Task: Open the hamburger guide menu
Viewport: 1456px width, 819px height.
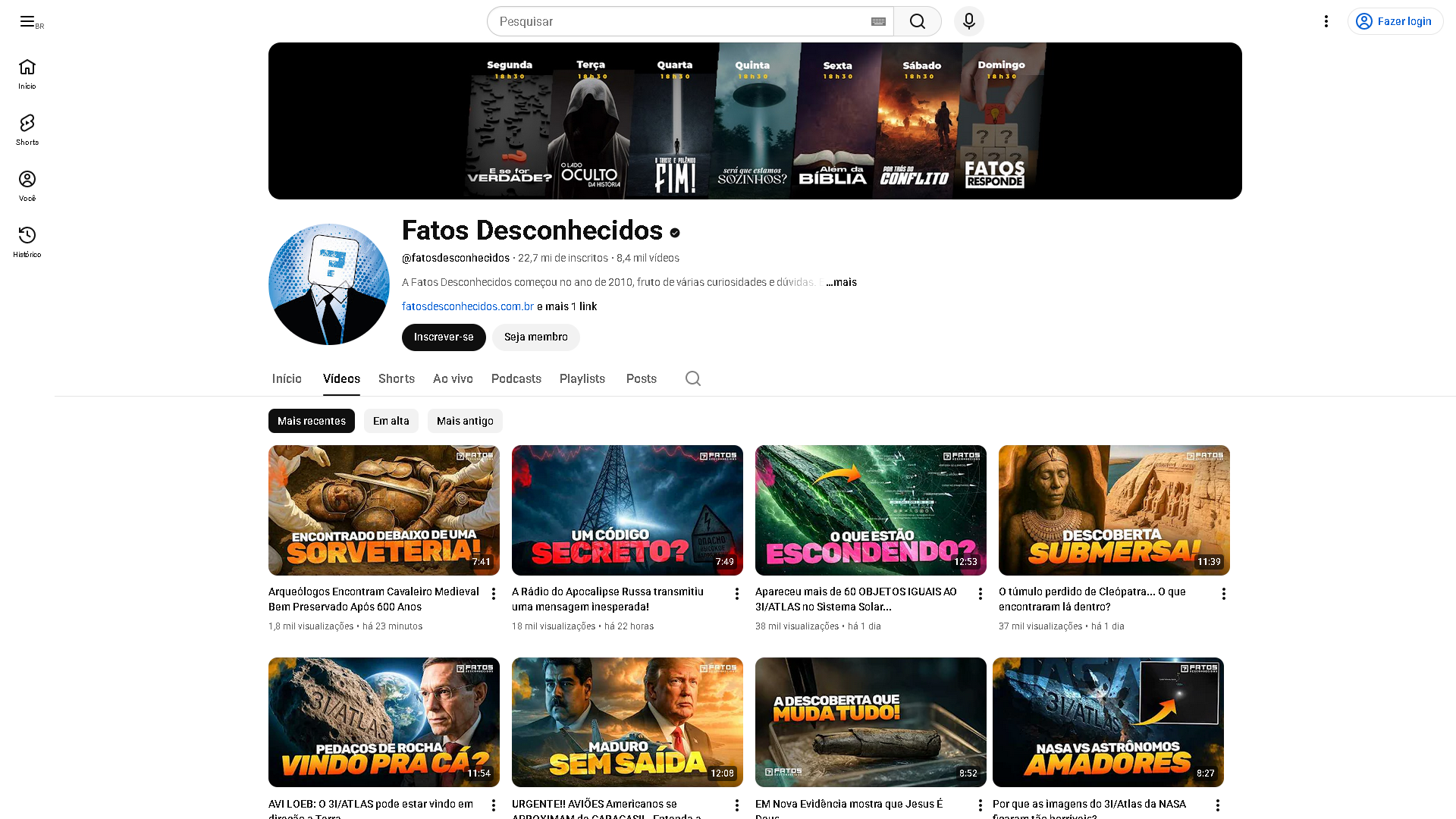Action: 27,21
